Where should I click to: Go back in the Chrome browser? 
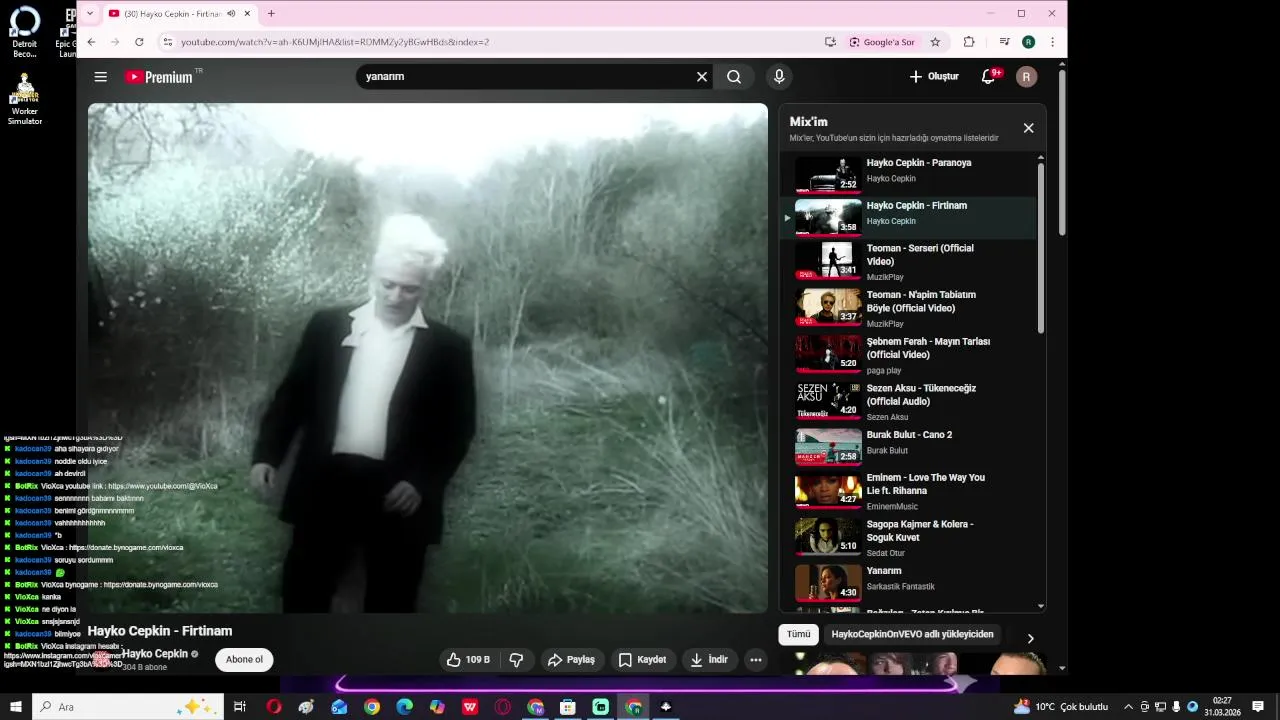pos(91,42)
